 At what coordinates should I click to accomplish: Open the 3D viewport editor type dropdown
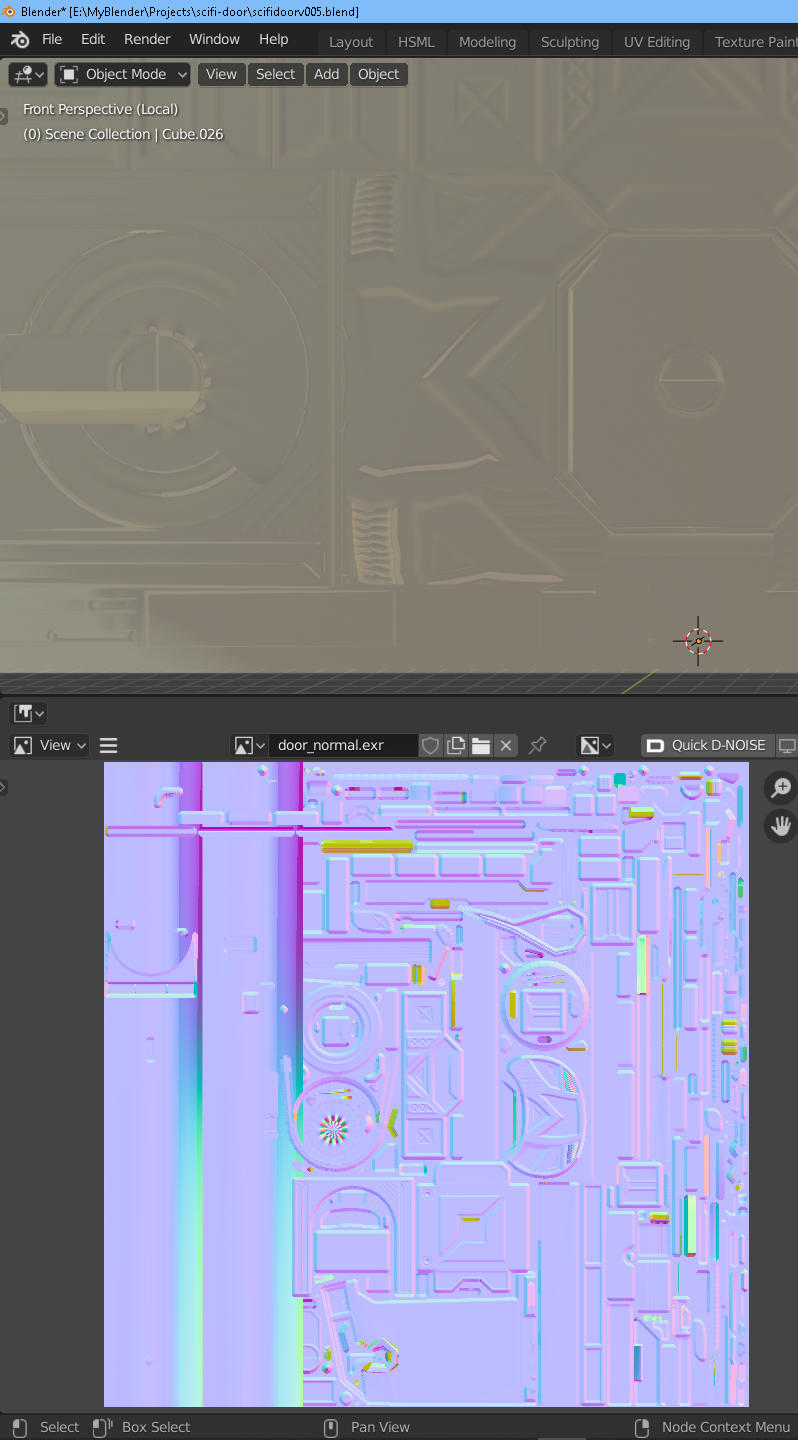pyautogui.click(x=28, y=74)
